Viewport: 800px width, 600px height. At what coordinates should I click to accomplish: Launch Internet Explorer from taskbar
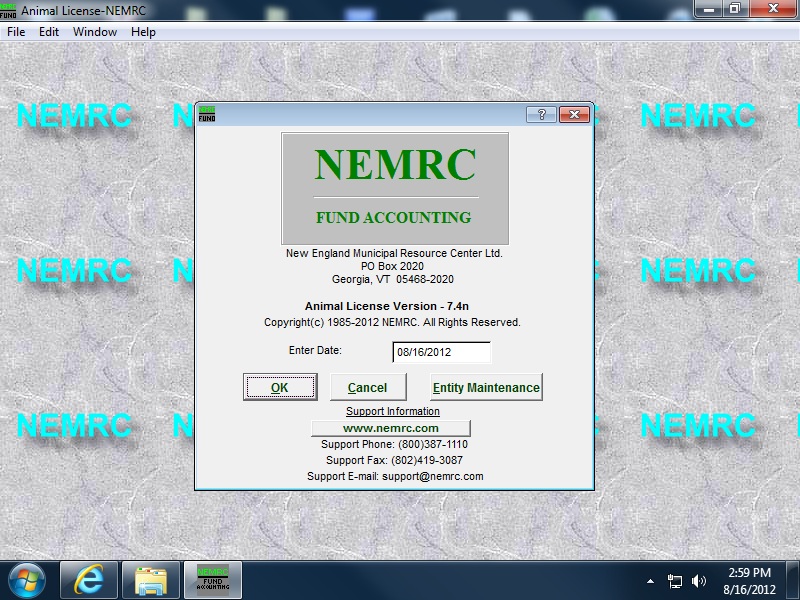pyautogui.click(x=89, y=580)
